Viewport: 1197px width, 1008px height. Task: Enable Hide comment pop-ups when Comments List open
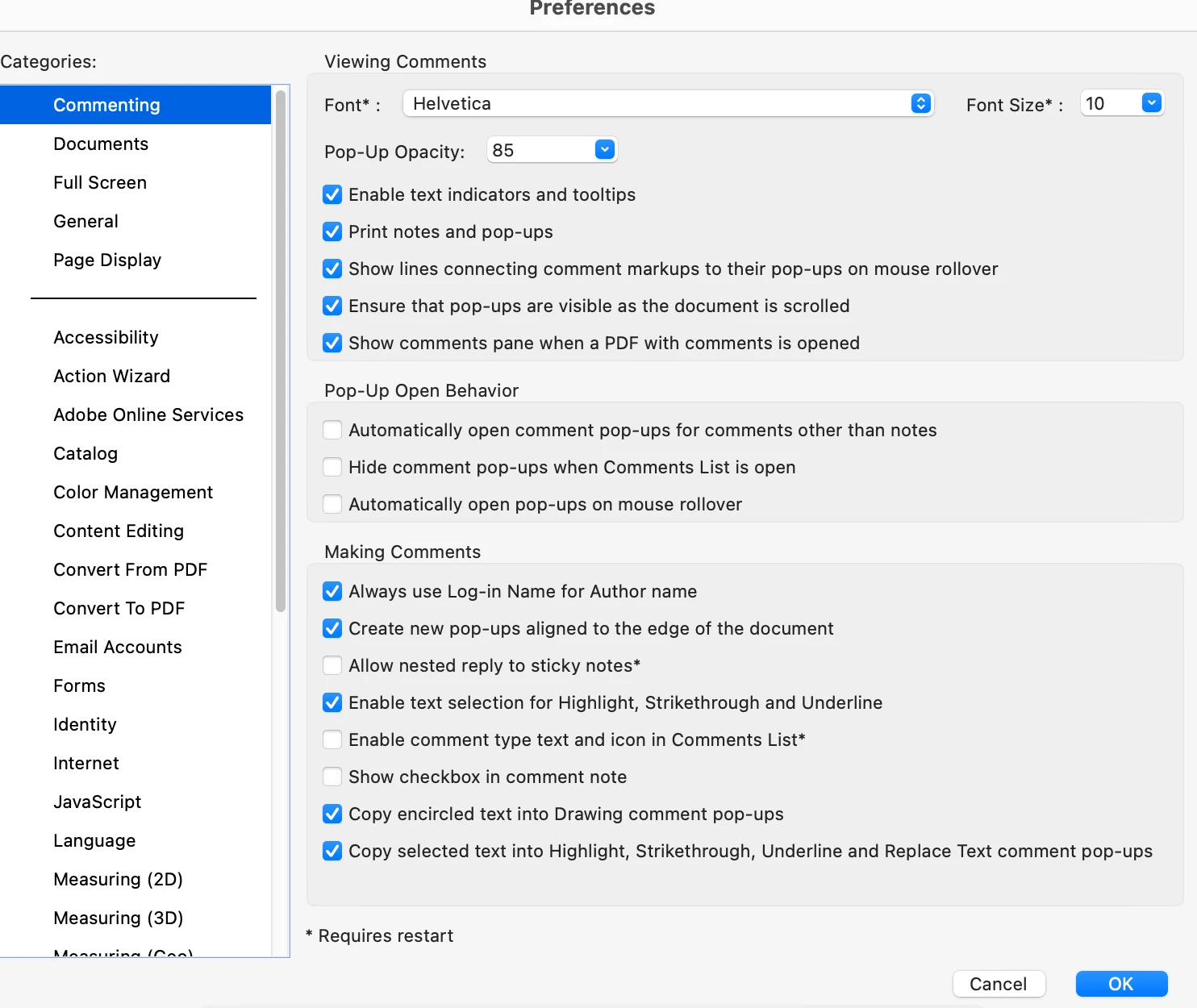point(332,468)
